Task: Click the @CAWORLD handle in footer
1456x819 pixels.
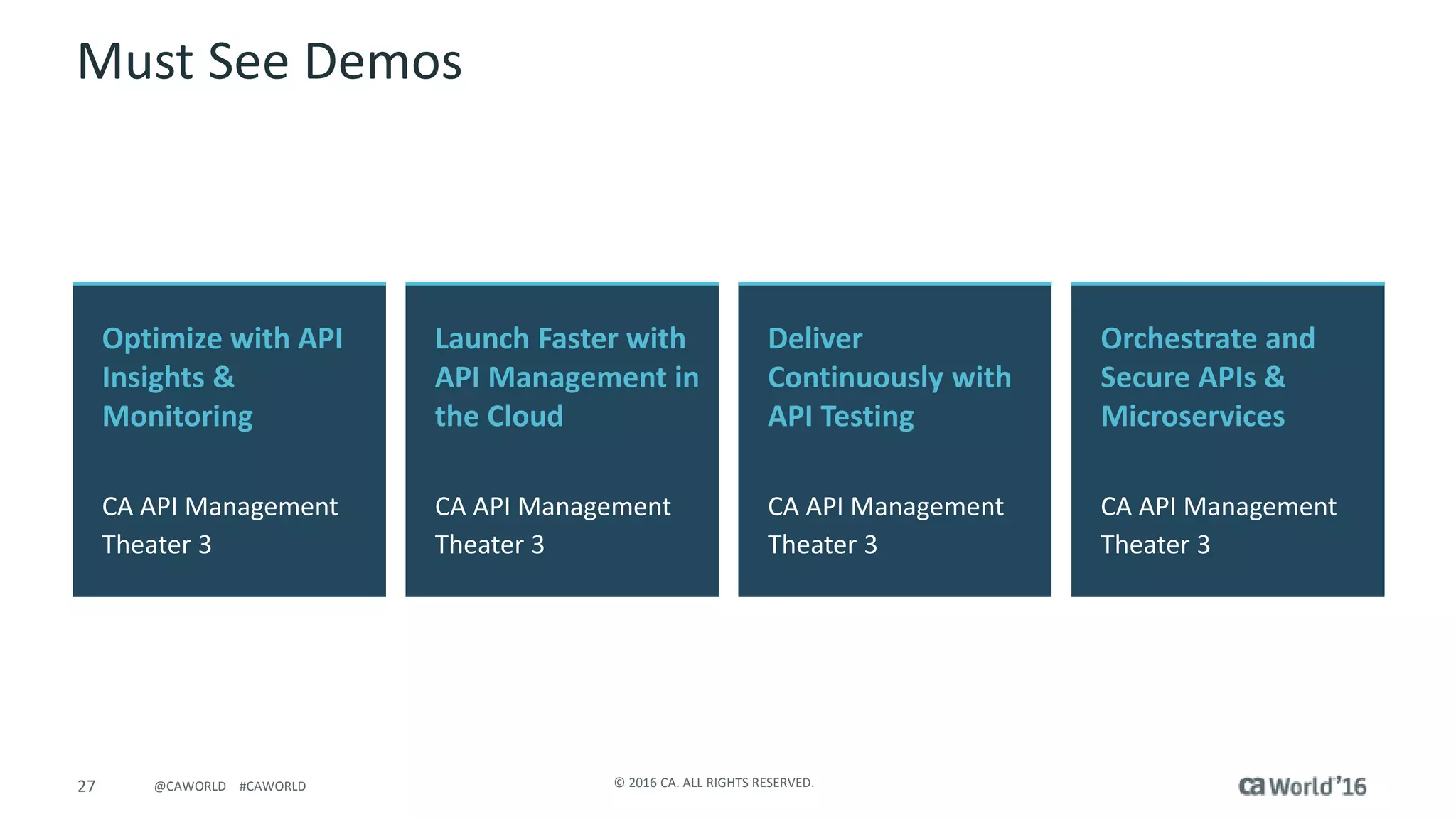Action: point(190,786)
